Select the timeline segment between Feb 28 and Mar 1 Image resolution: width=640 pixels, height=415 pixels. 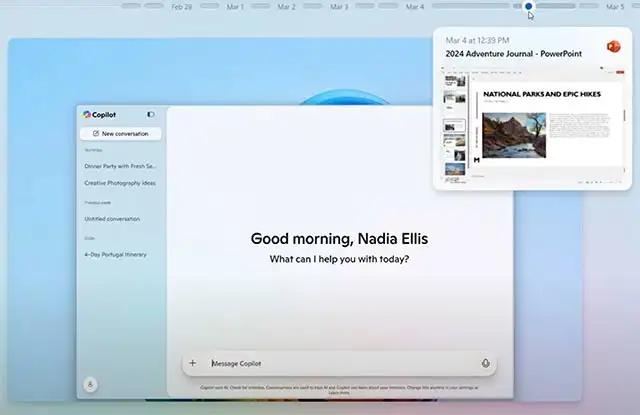click(209, 6)
